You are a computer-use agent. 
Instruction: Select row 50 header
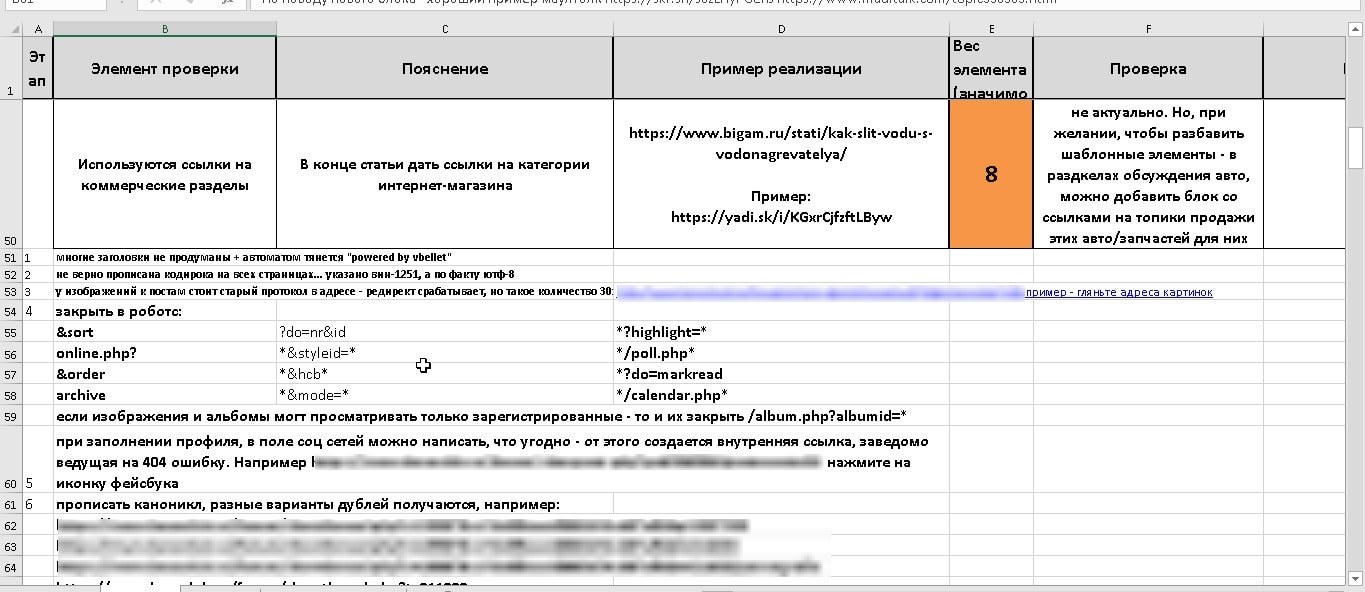[11, 174]
